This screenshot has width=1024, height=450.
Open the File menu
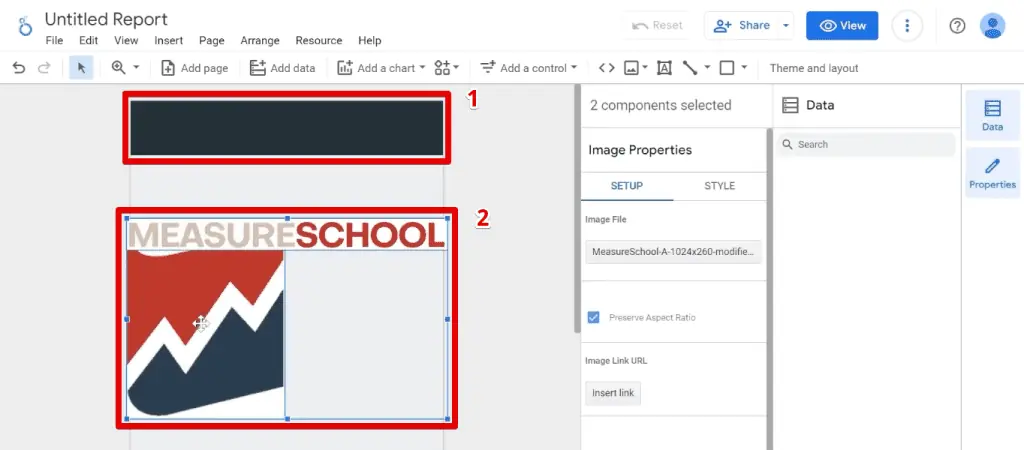click(54, 40)
